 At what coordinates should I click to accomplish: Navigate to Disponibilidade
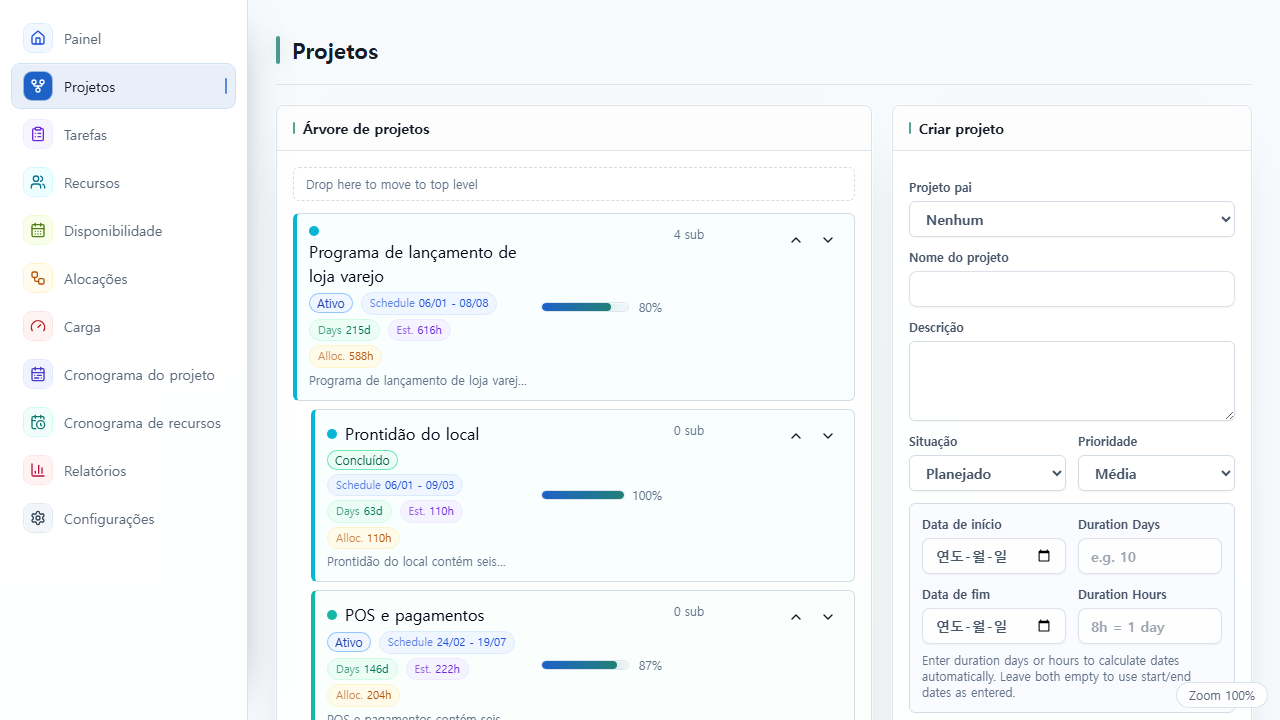click(124, 231)
